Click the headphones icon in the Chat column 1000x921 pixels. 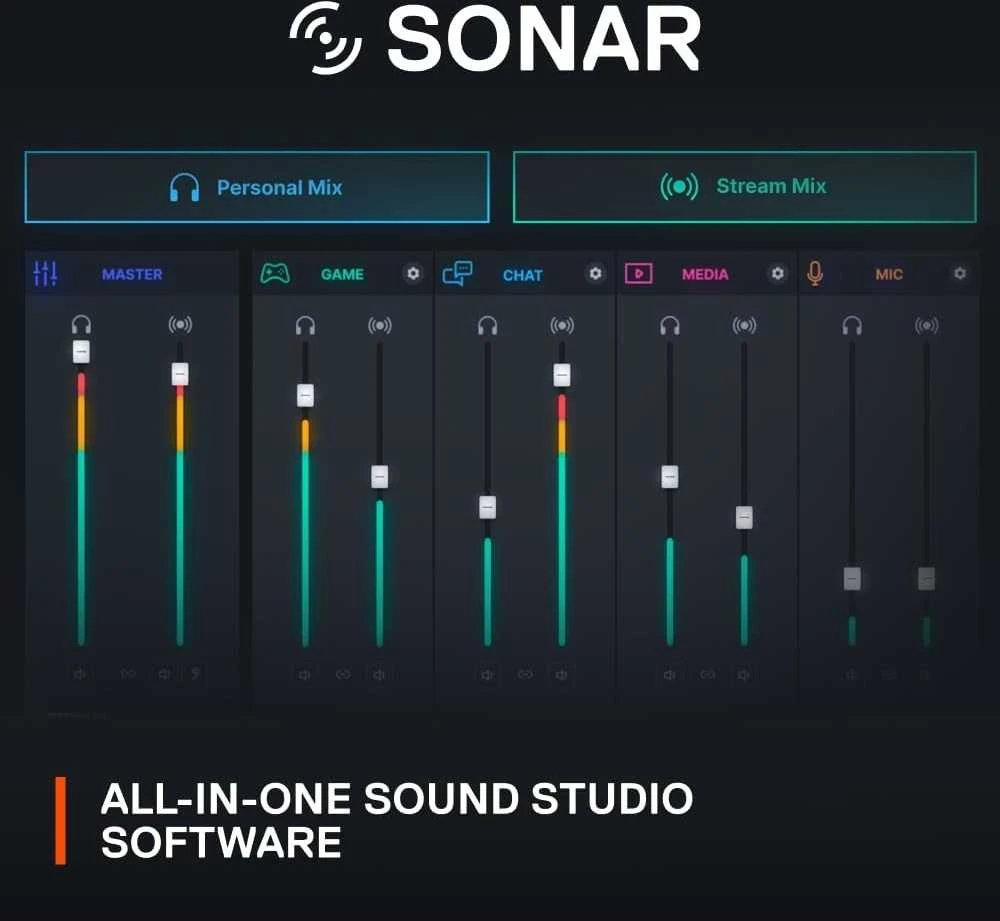488,325
